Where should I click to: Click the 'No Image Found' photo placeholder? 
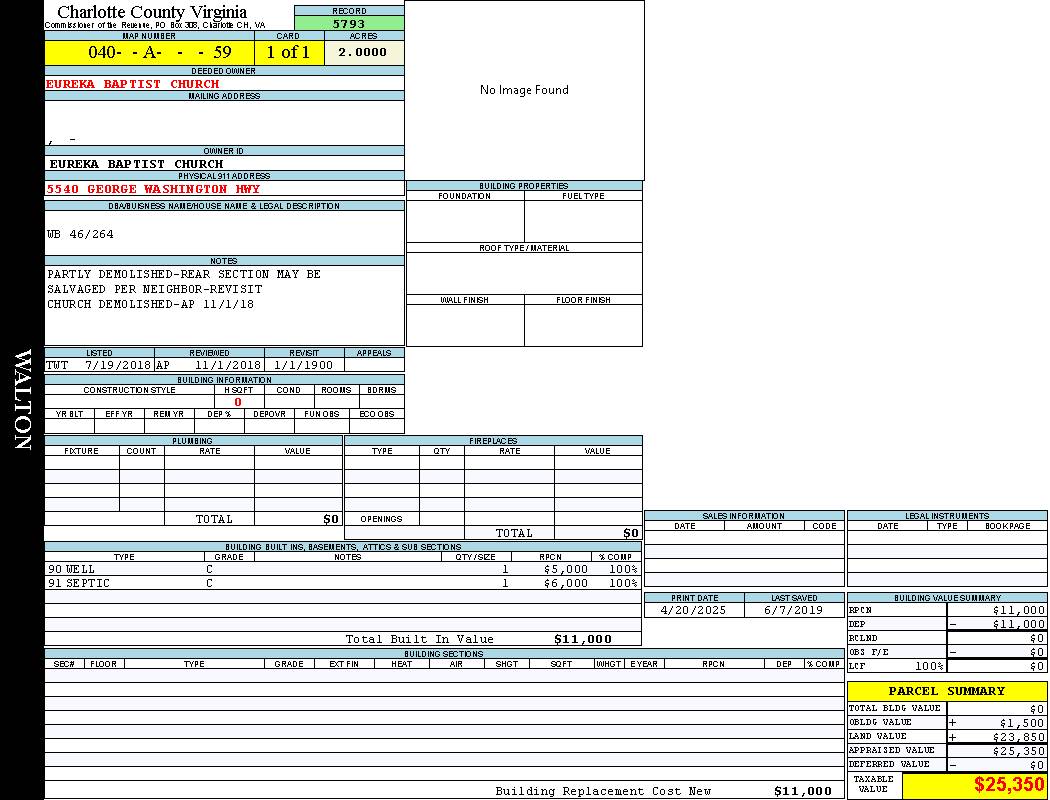pos(524,90)
